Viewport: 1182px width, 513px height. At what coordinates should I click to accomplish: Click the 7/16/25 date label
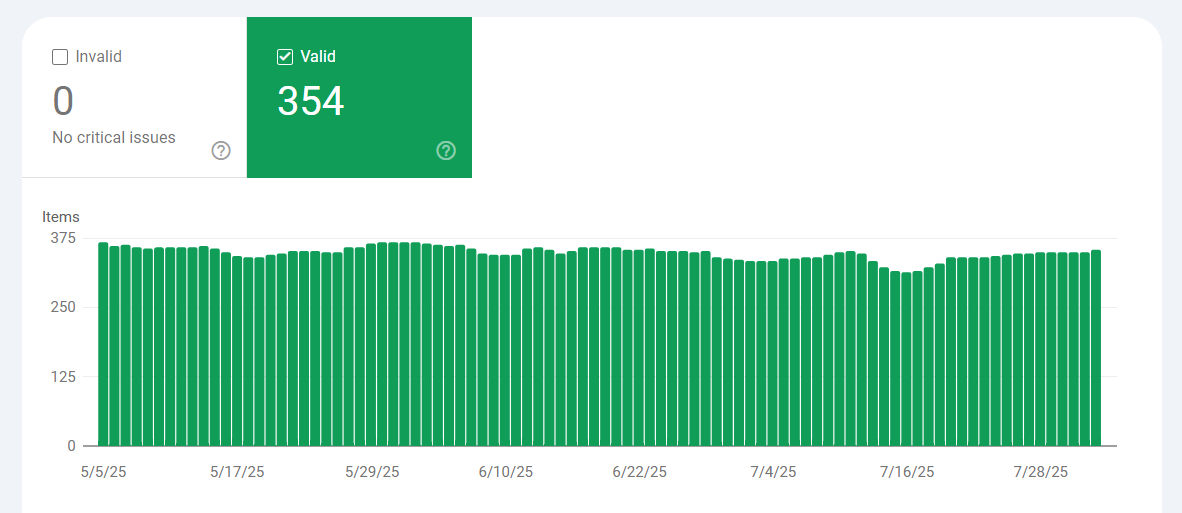907,472
